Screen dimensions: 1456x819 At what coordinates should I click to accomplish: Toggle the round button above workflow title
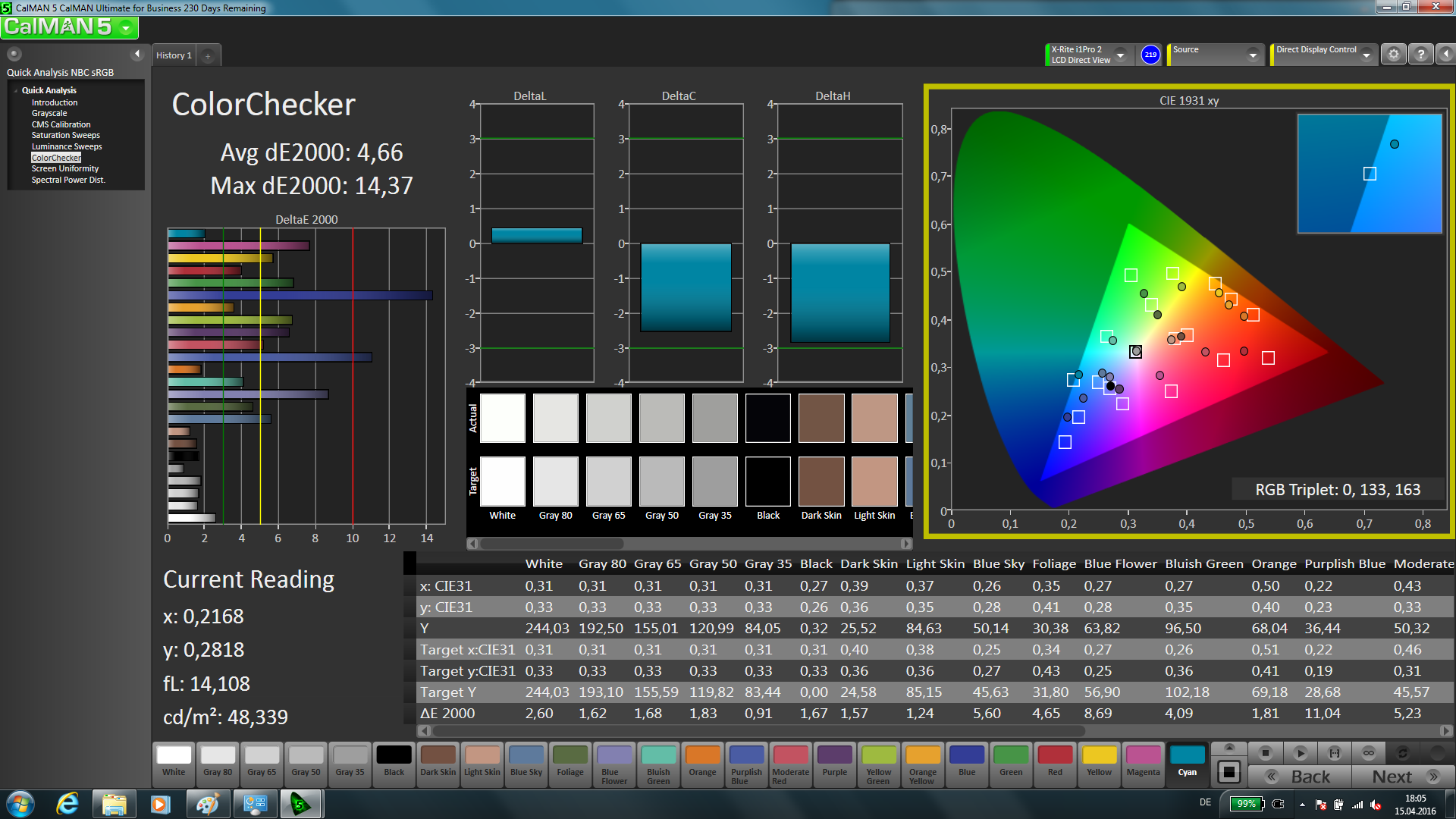[14, 54]
